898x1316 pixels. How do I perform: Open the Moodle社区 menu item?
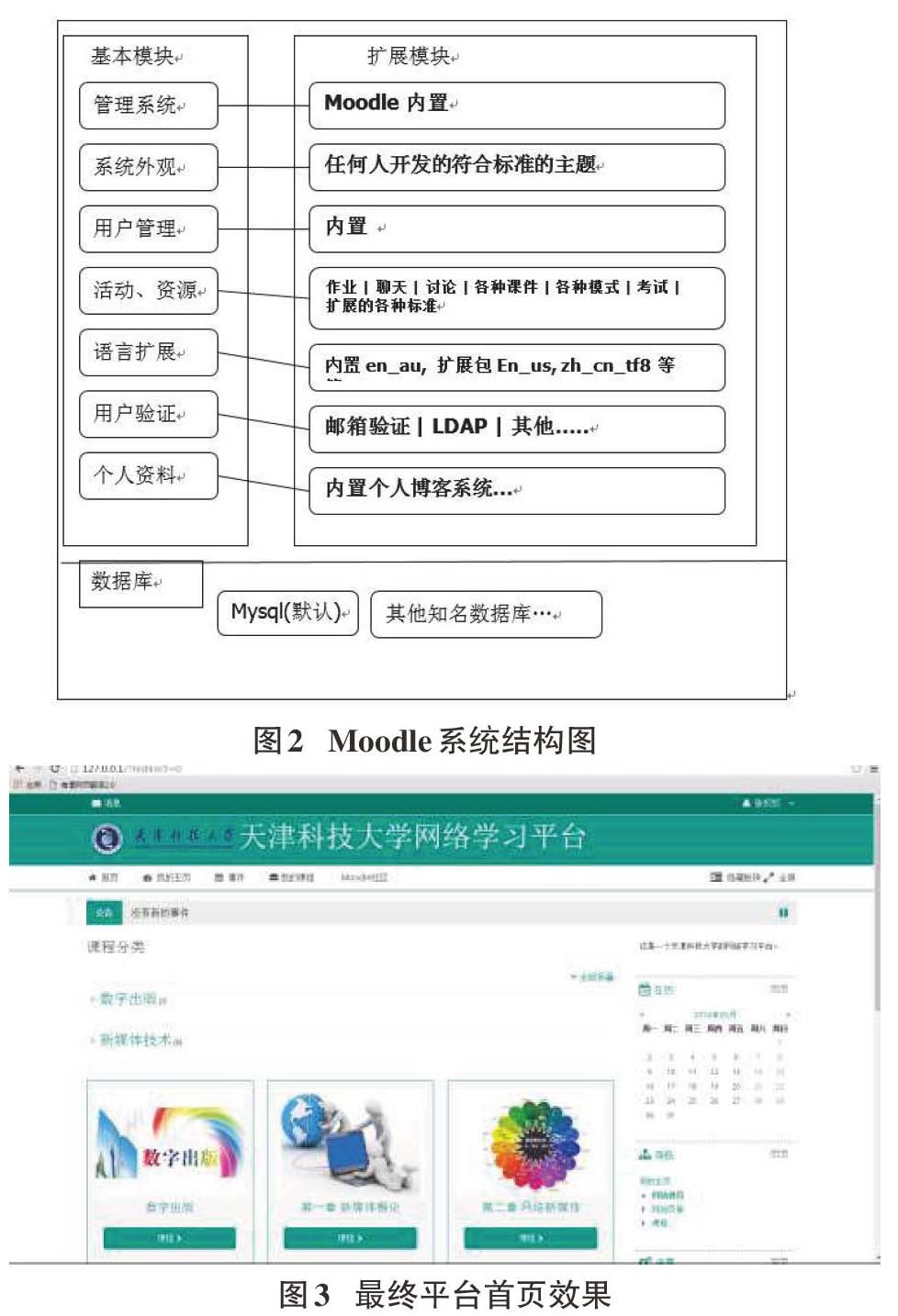[364, 877]
